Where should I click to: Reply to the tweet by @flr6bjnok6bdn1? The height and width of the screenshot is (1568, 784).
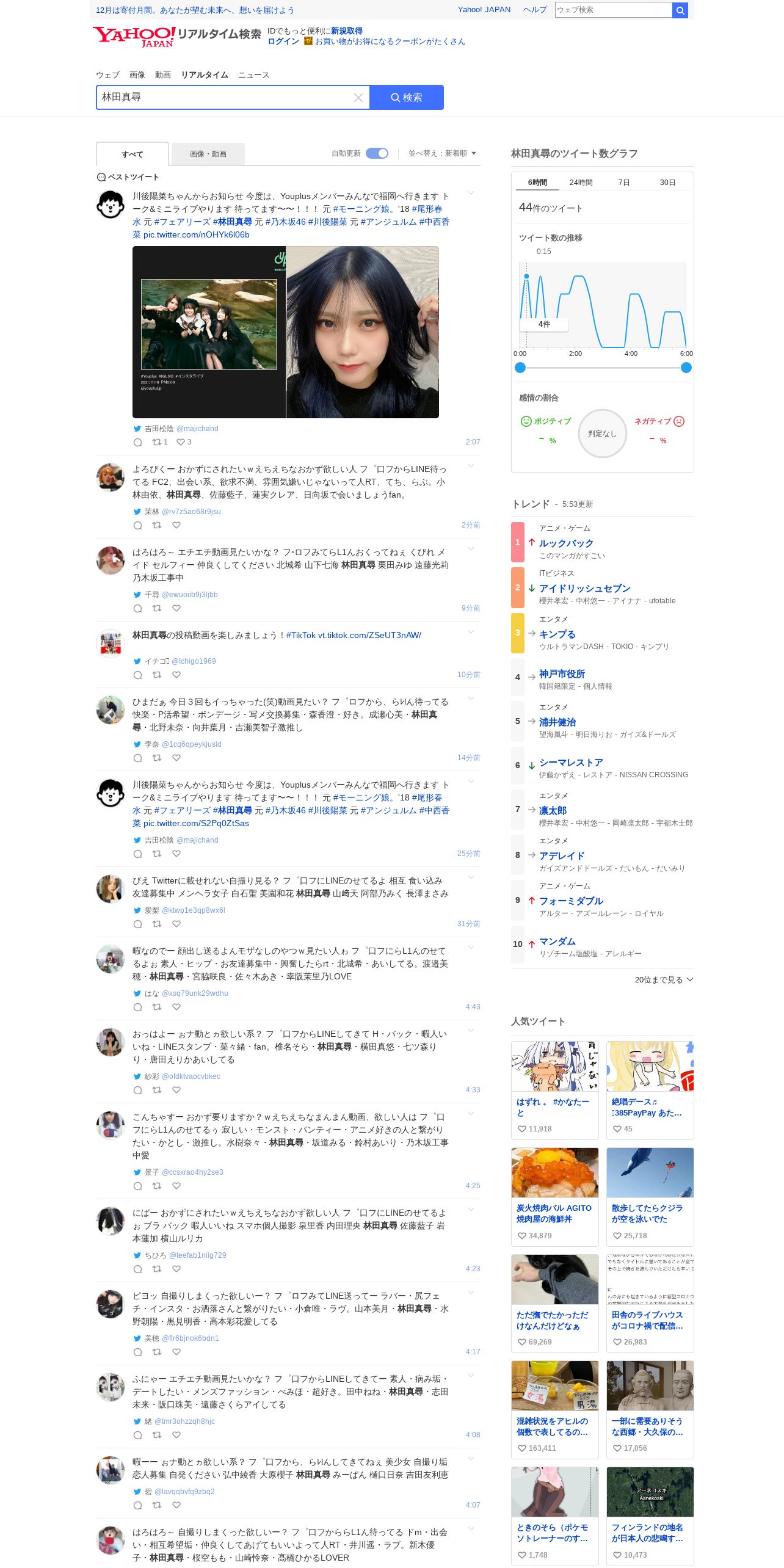pyautogui.click(x=138, y=1352)
